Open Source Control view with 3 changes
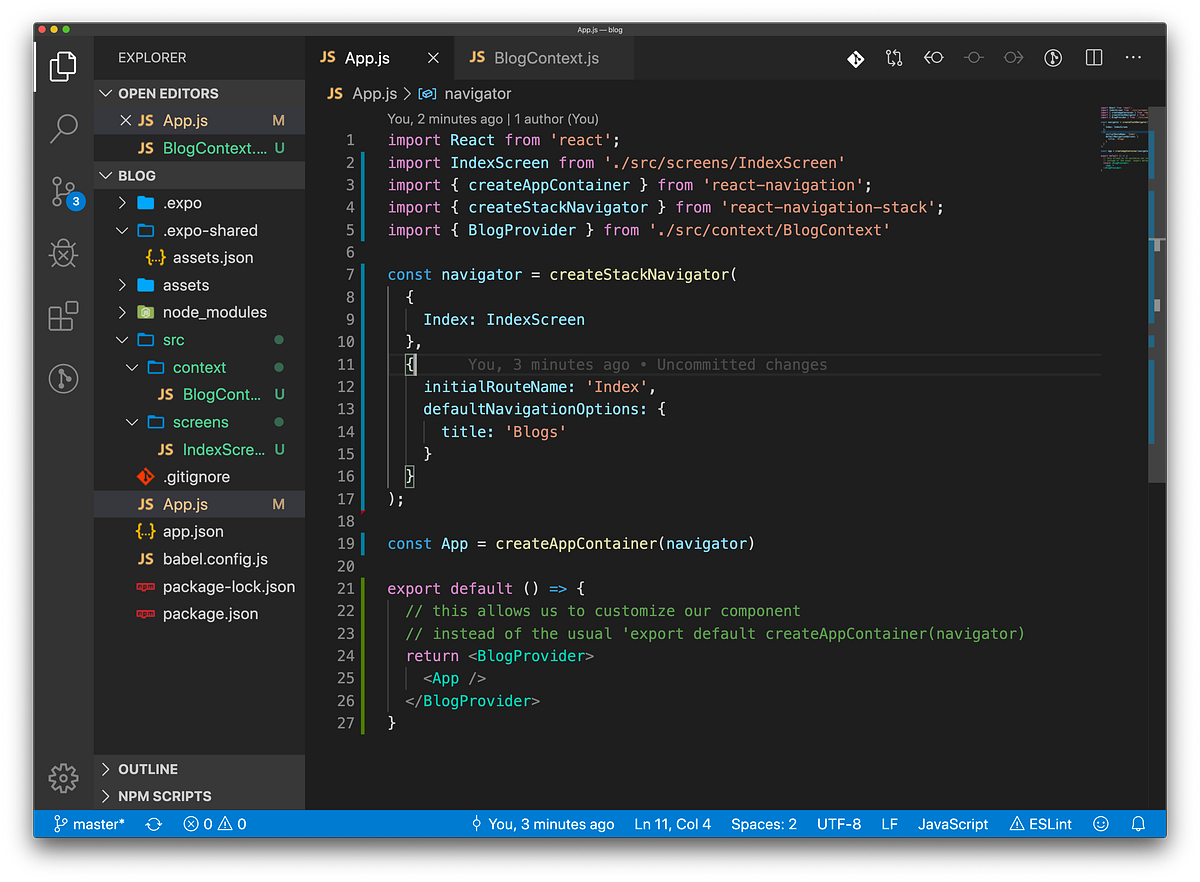 [x=64, y=191]
